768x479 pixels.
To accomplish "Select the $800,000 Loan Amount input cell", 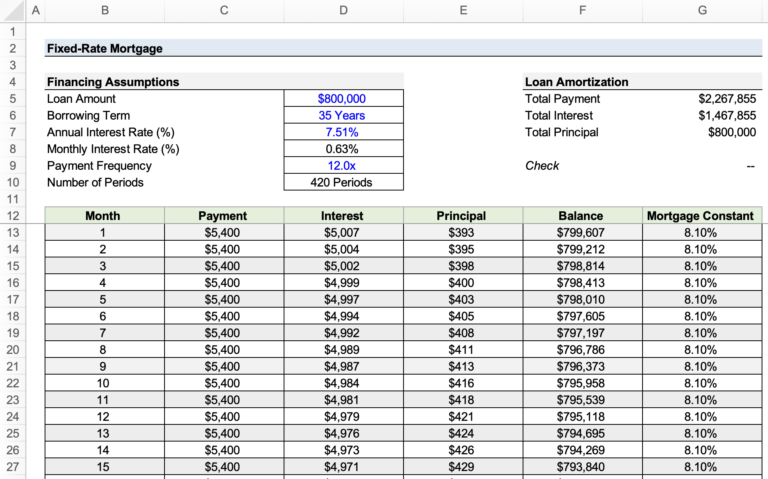I will pos(343,98).
